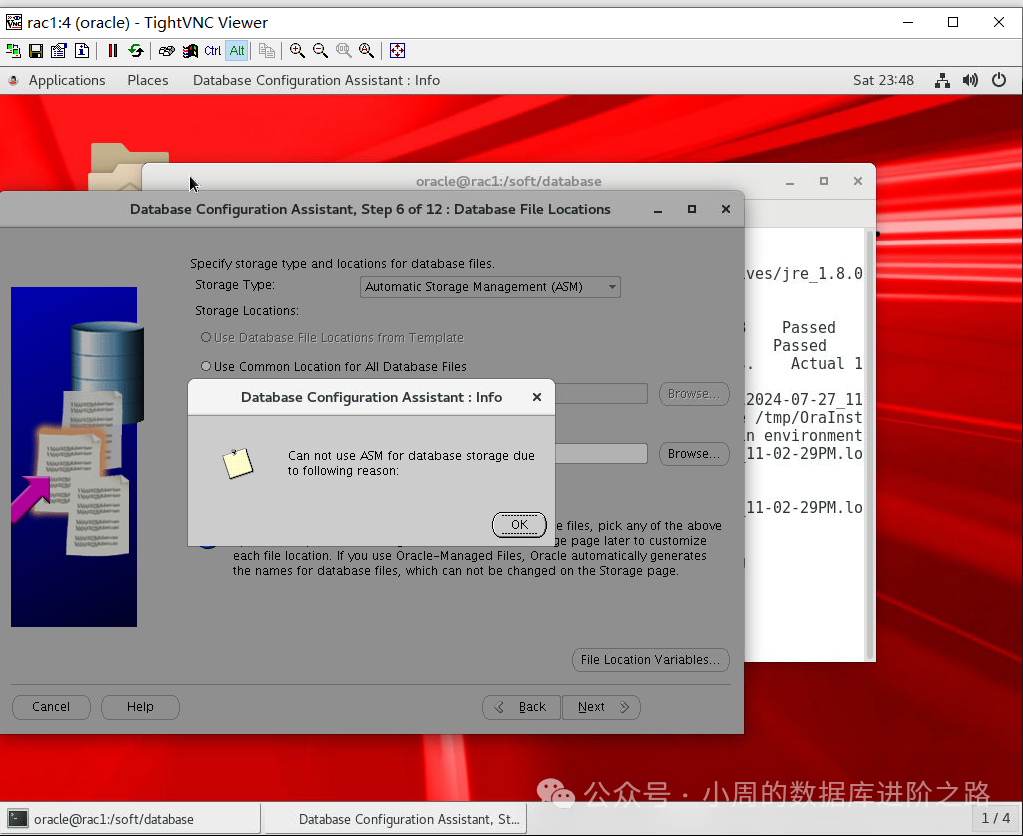
Task: Select Use Database File Locations from Template radio
Action: coord(206,337)
